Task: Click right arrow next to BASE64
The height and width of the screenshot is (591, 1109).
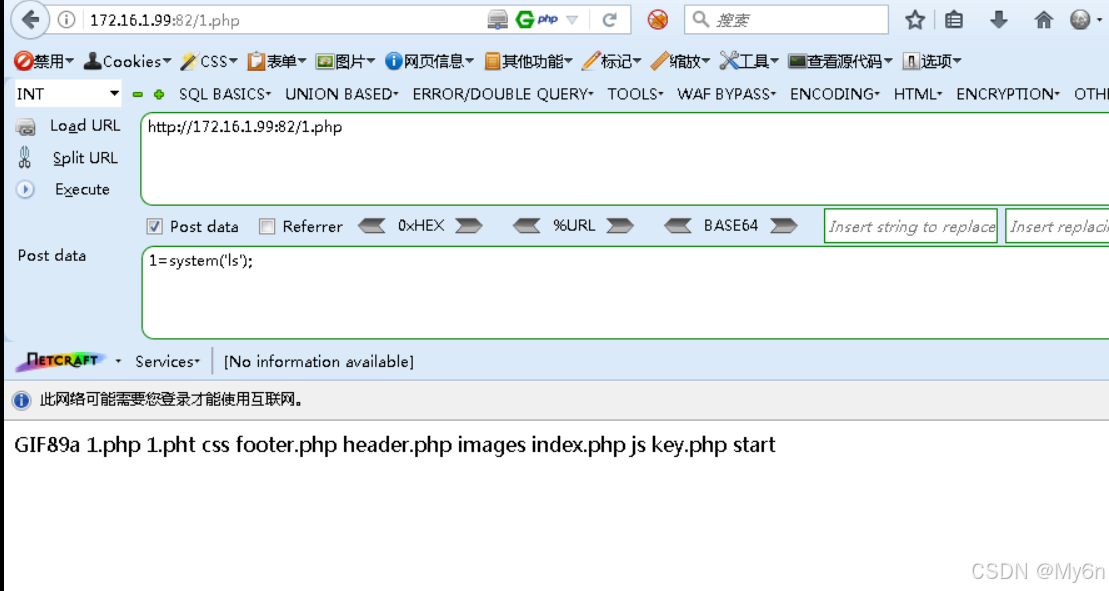Action: [783, 226]
